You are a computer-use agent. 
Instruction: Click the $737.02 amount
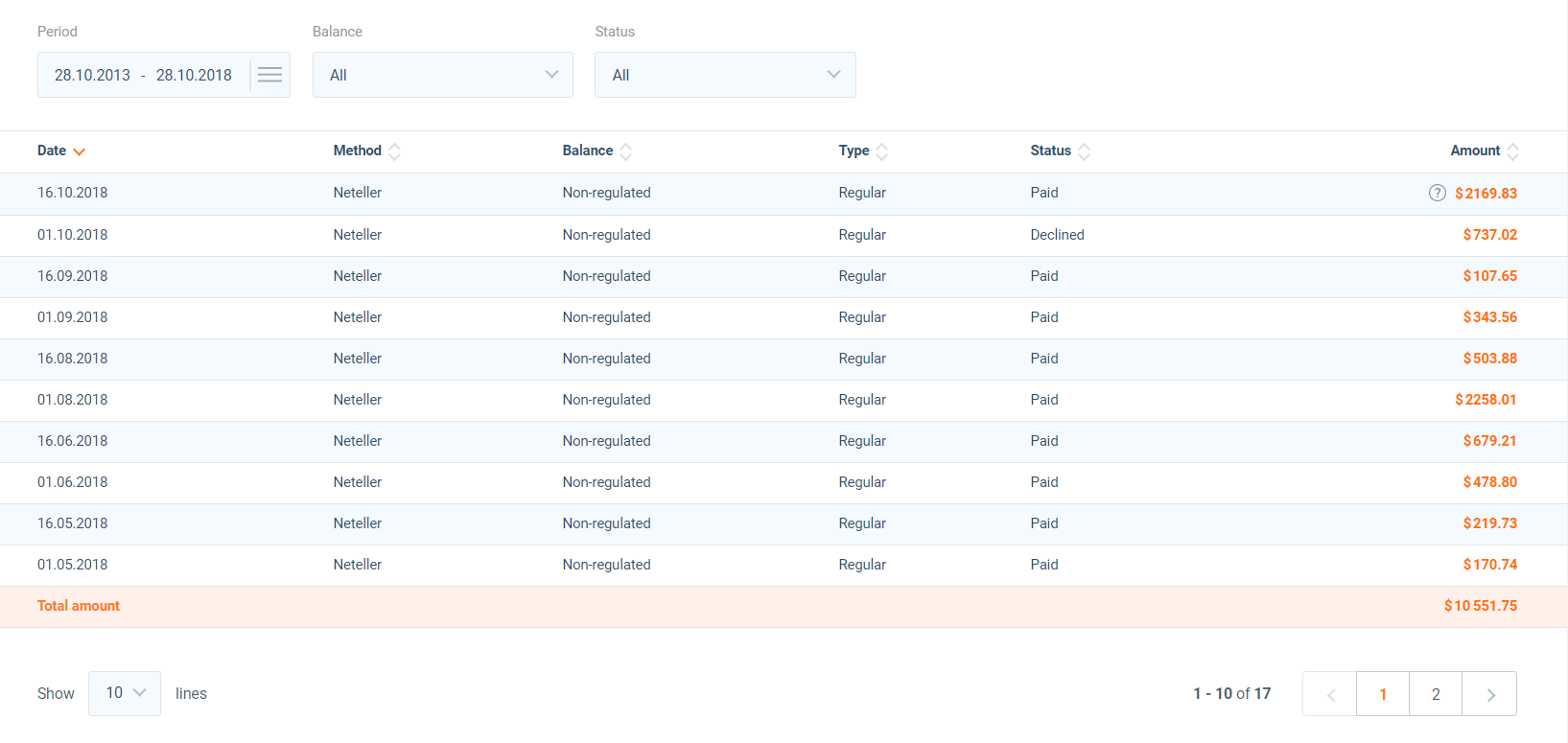[x=1489, y=235]
